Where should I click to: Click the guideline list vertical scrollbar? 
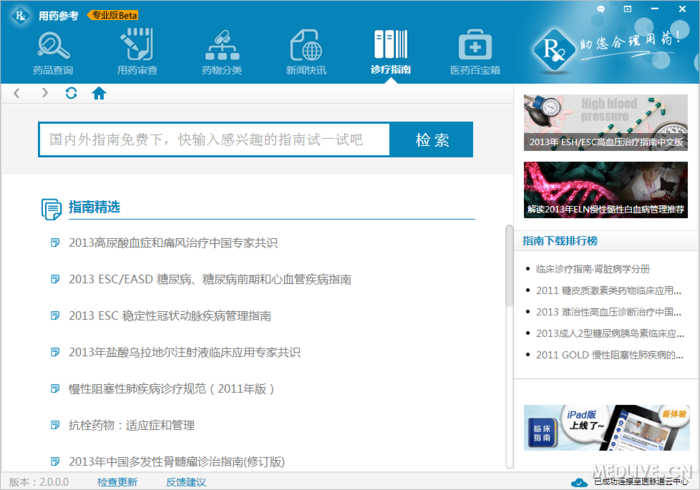509,266
